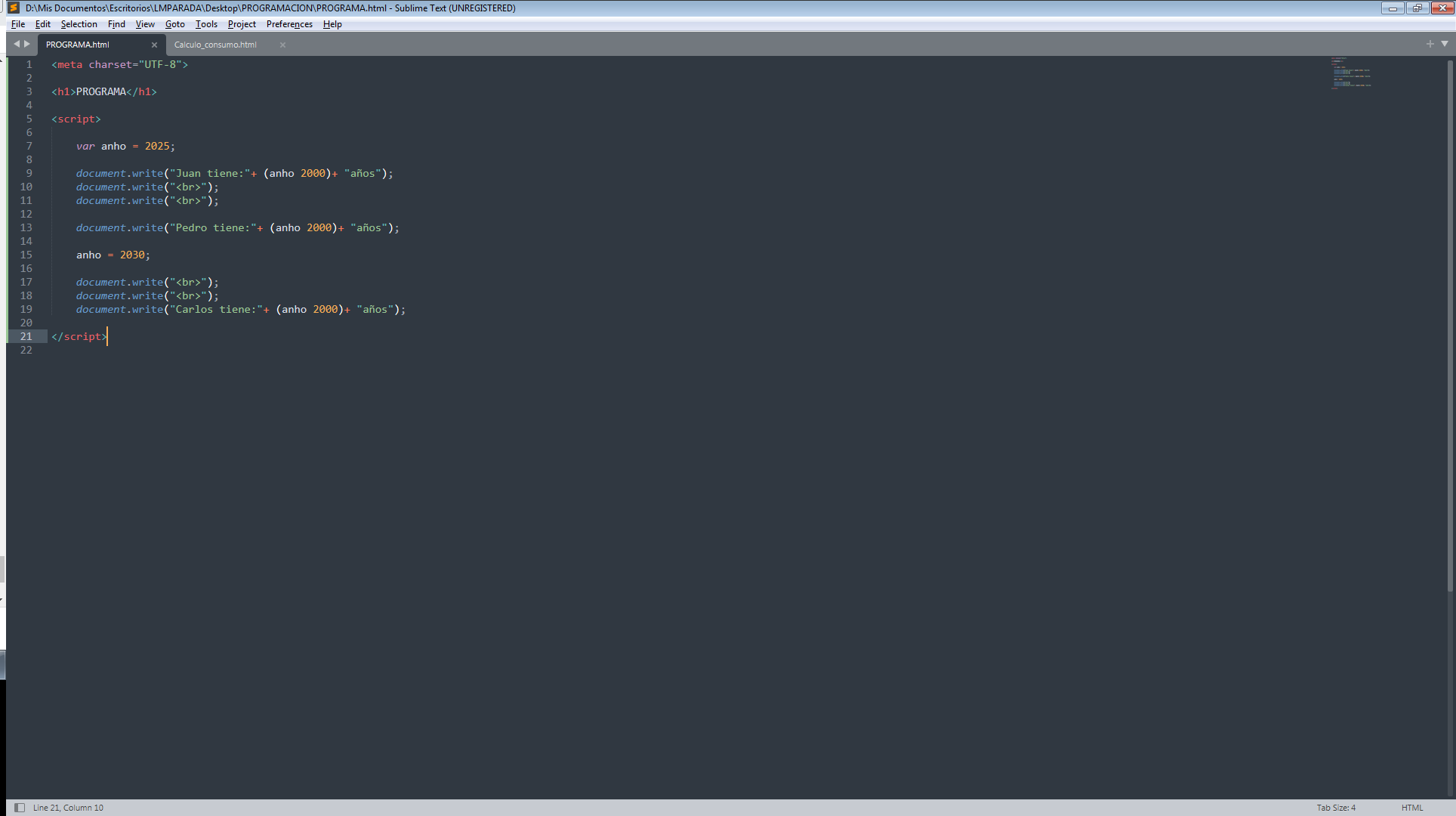The width and height of the screenshot is (1456, 816).
Task: Open the Project menu
Action: click(242, 24)
